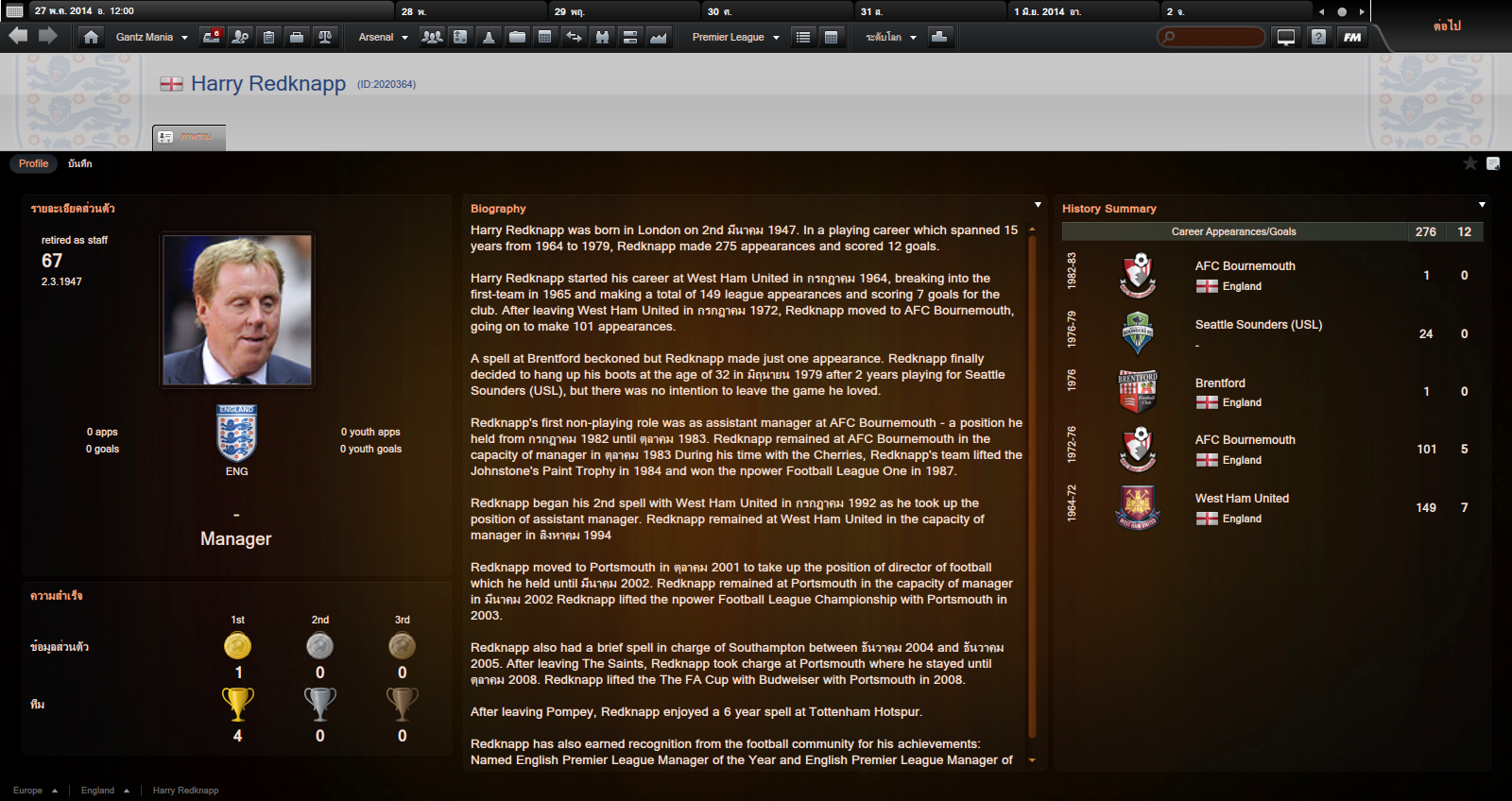
Task: Open Premier League table list icon
Action: [803, 37]
